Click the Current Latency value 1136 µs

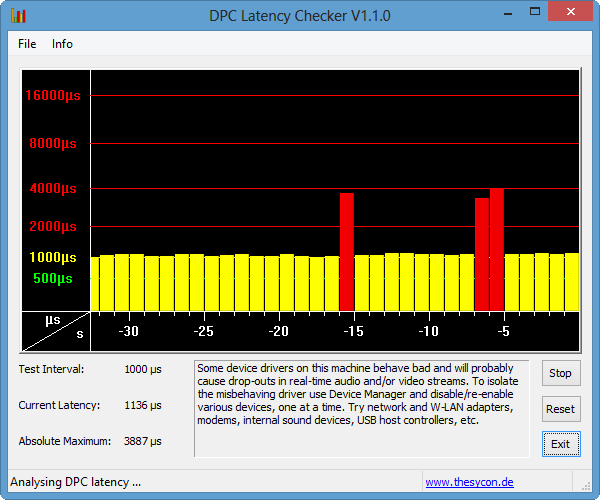click(x=143, y=406)
